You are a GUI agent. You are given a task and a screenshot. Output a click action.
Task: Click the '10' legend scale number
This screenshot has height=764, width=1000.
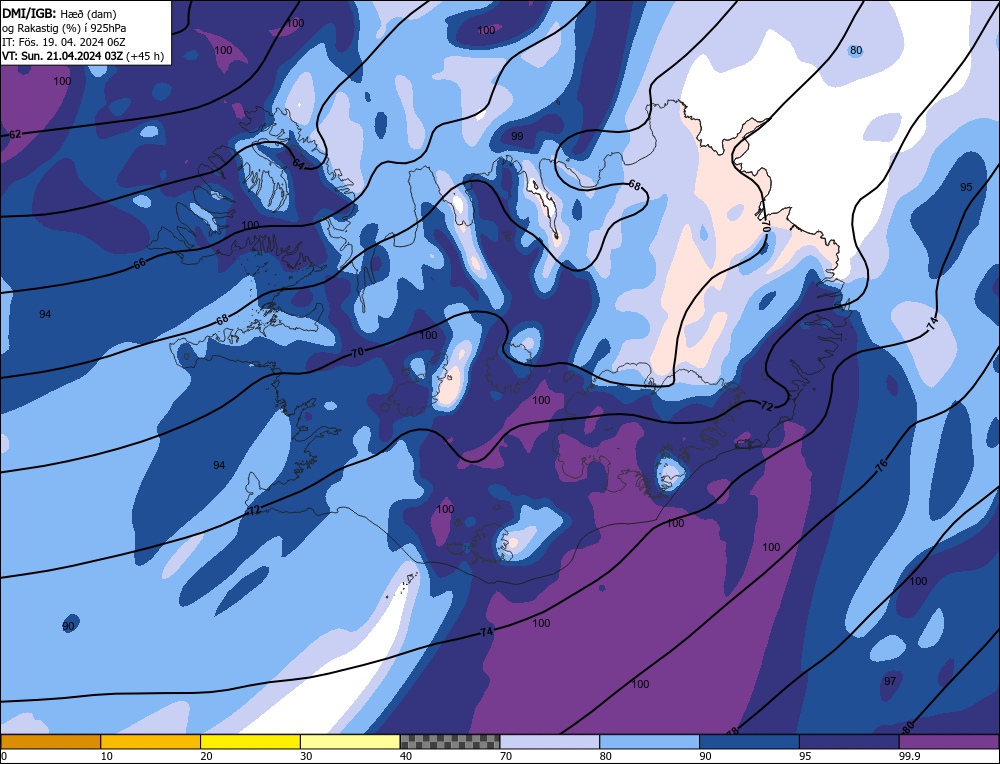pos(107,756)
